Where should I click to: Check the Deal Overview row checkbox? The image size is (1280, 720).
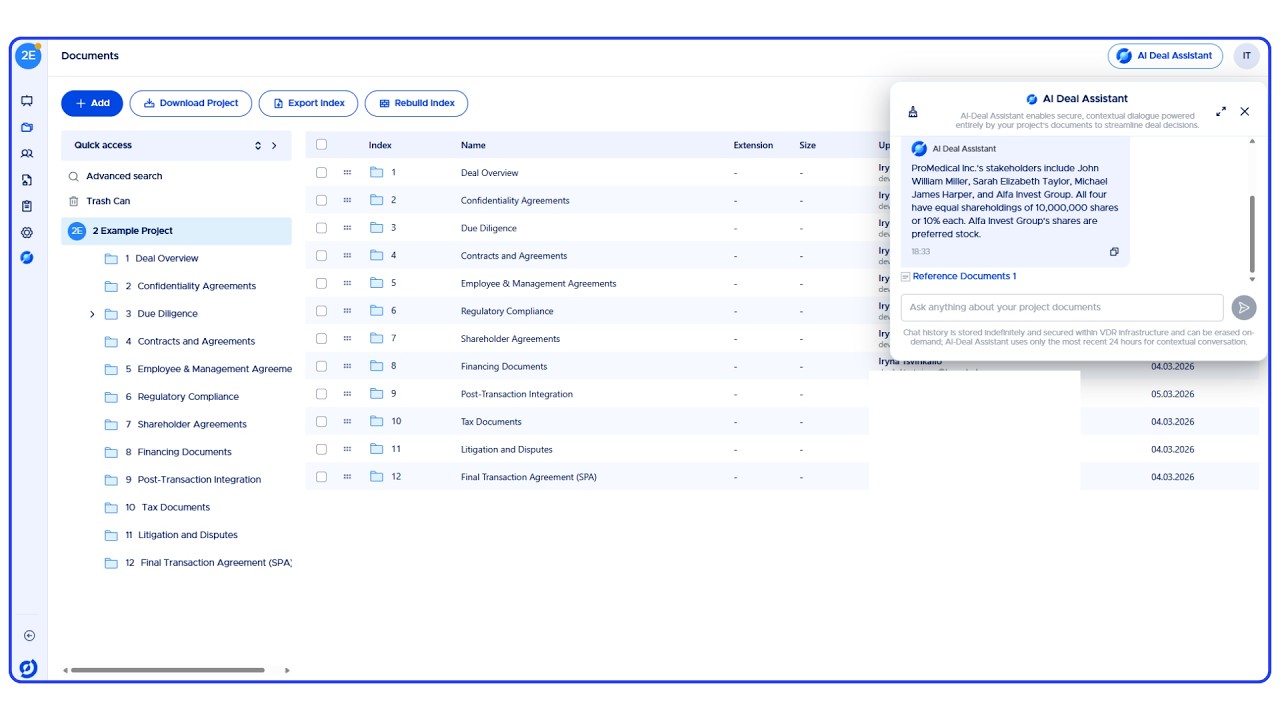(321, 172)
